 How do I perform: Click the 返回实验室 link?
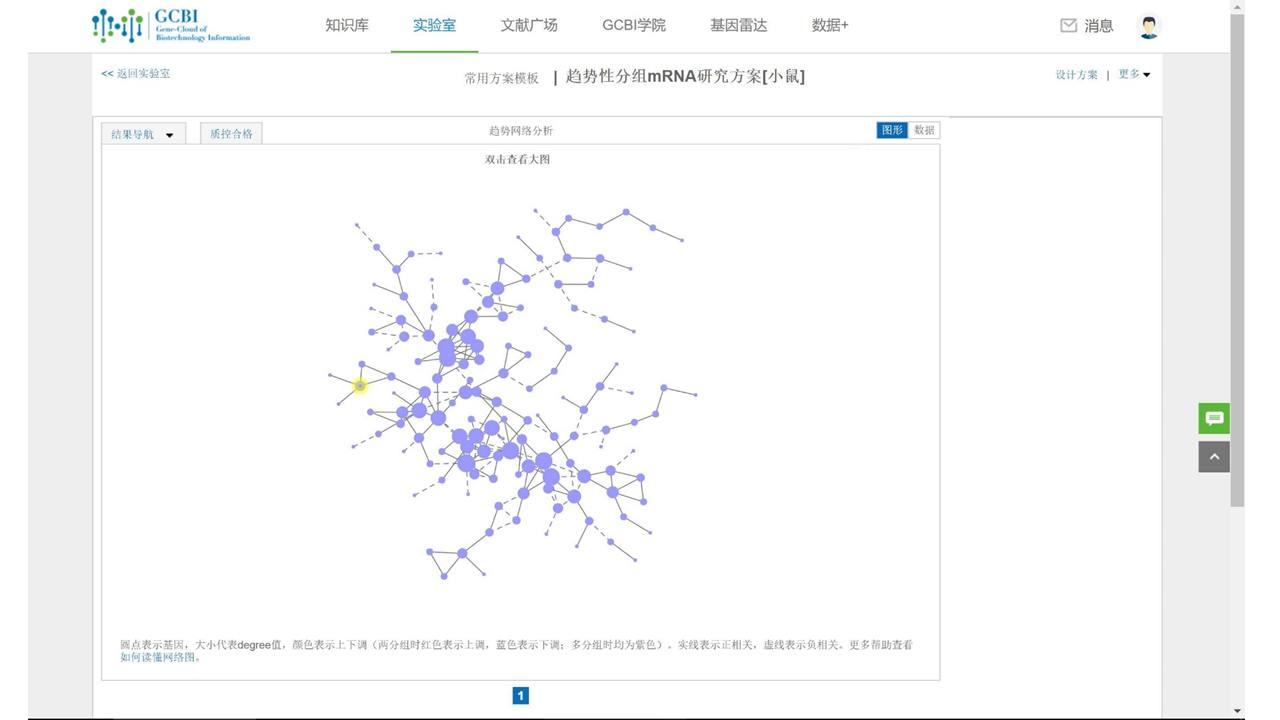click(x=134, y=73)
